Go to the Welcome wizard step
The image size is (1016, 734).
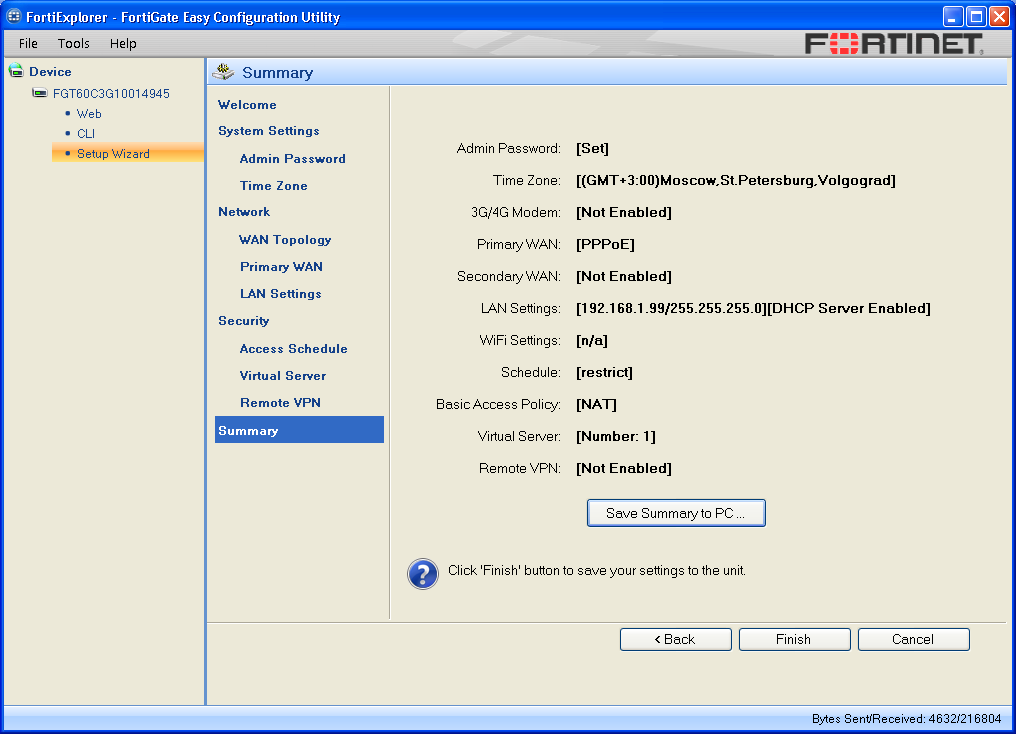pos(247,104)
